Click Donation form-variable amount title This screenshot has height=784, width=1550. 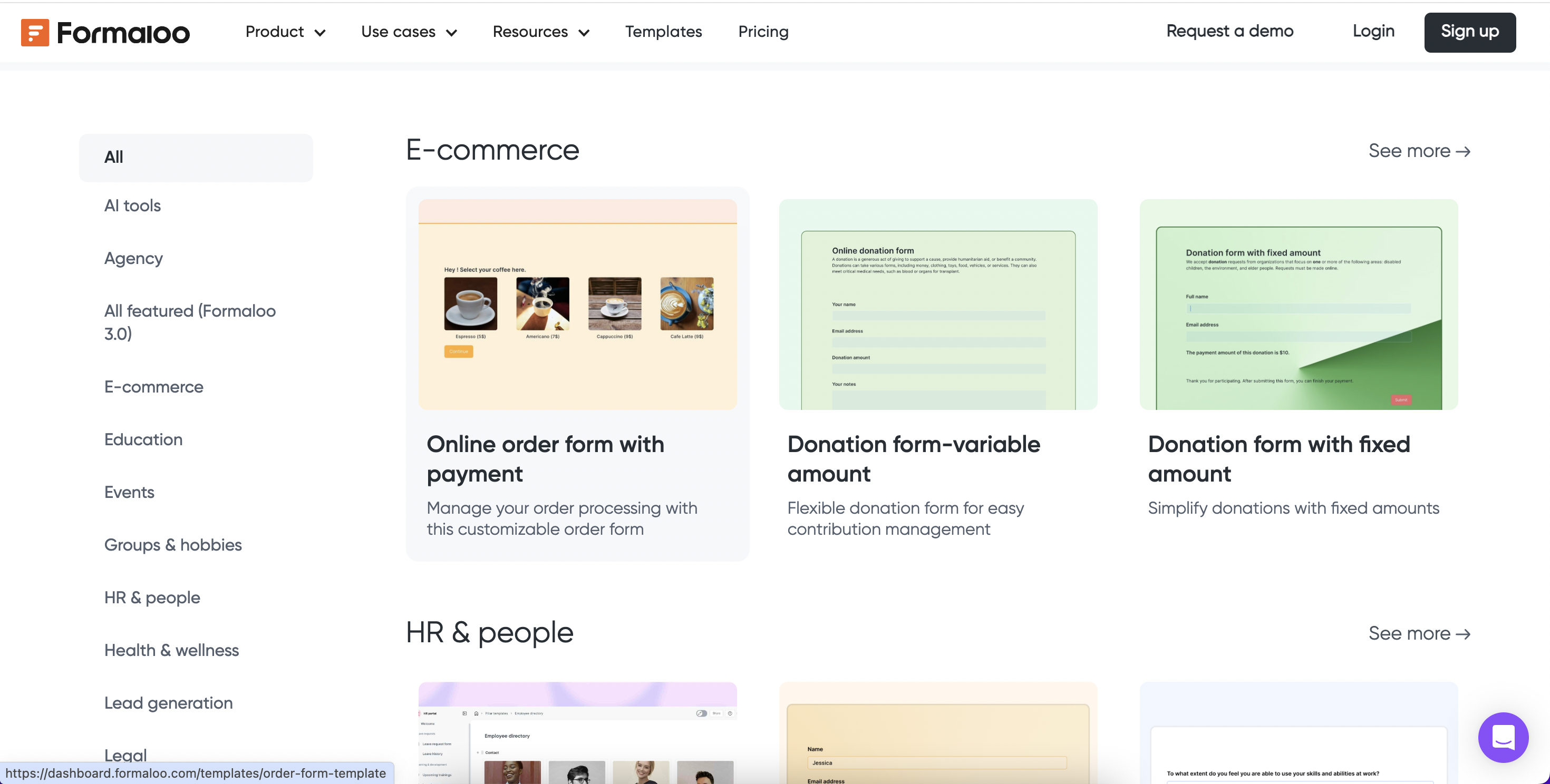coord(913,459)
